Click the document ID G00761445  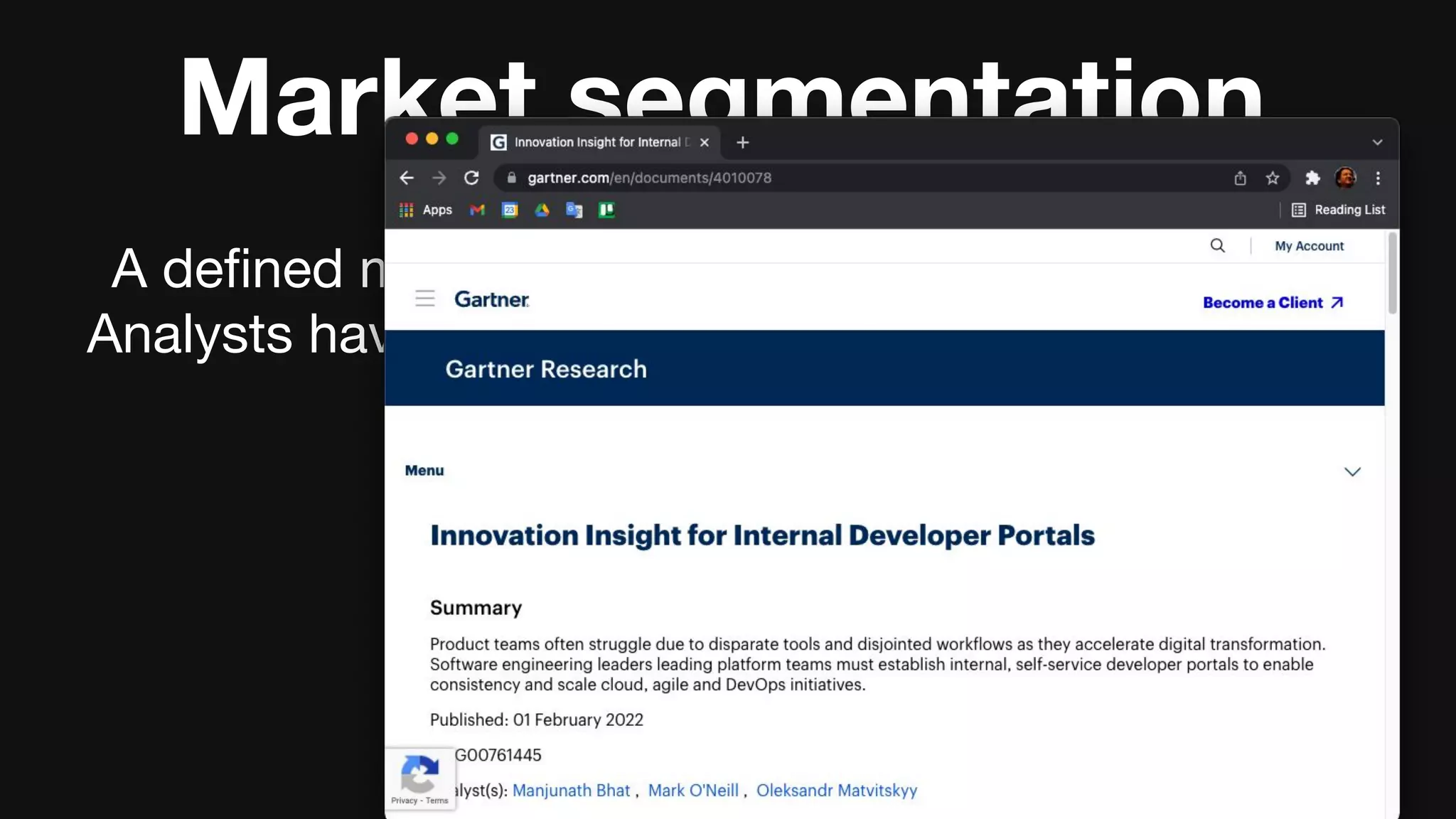coord(498,755)
